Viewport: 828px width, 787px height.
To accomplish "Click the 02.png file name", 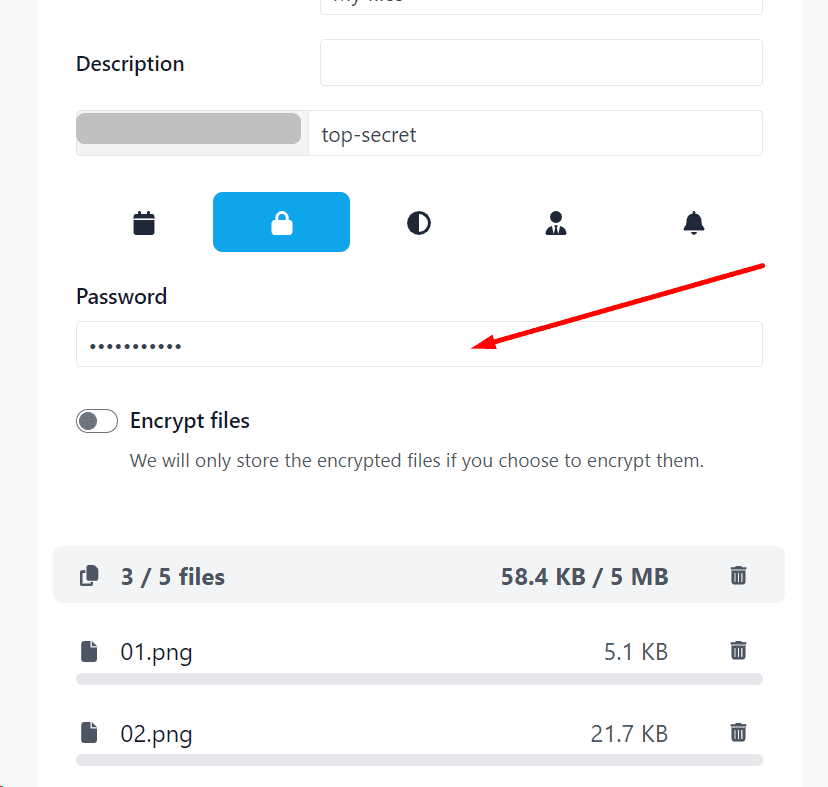I will click(x=157, y=734).
